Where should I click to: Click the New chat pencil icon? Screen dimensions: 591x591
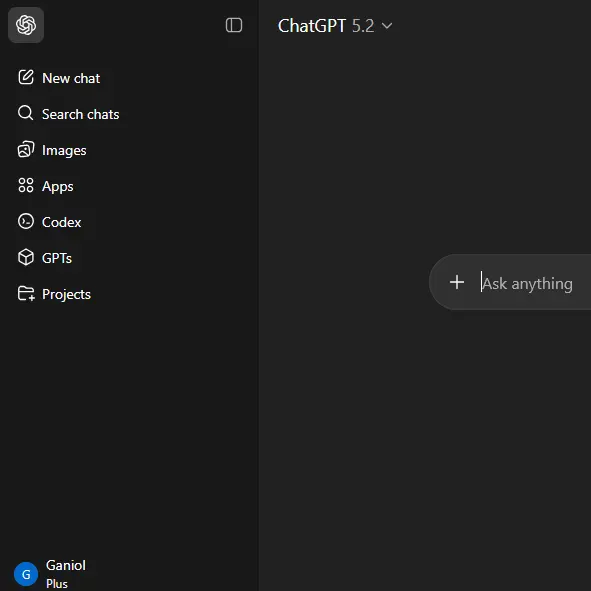point(26,77)
